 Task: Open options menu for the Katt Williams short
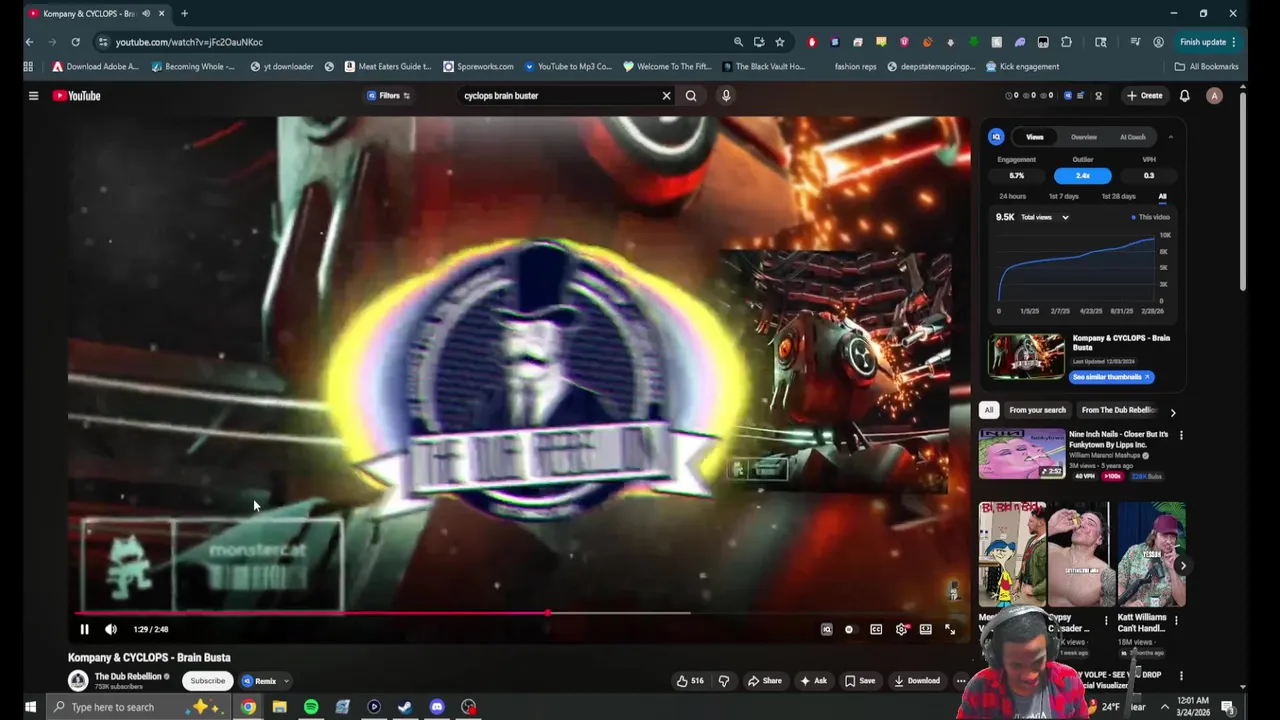pos(1176,620)
